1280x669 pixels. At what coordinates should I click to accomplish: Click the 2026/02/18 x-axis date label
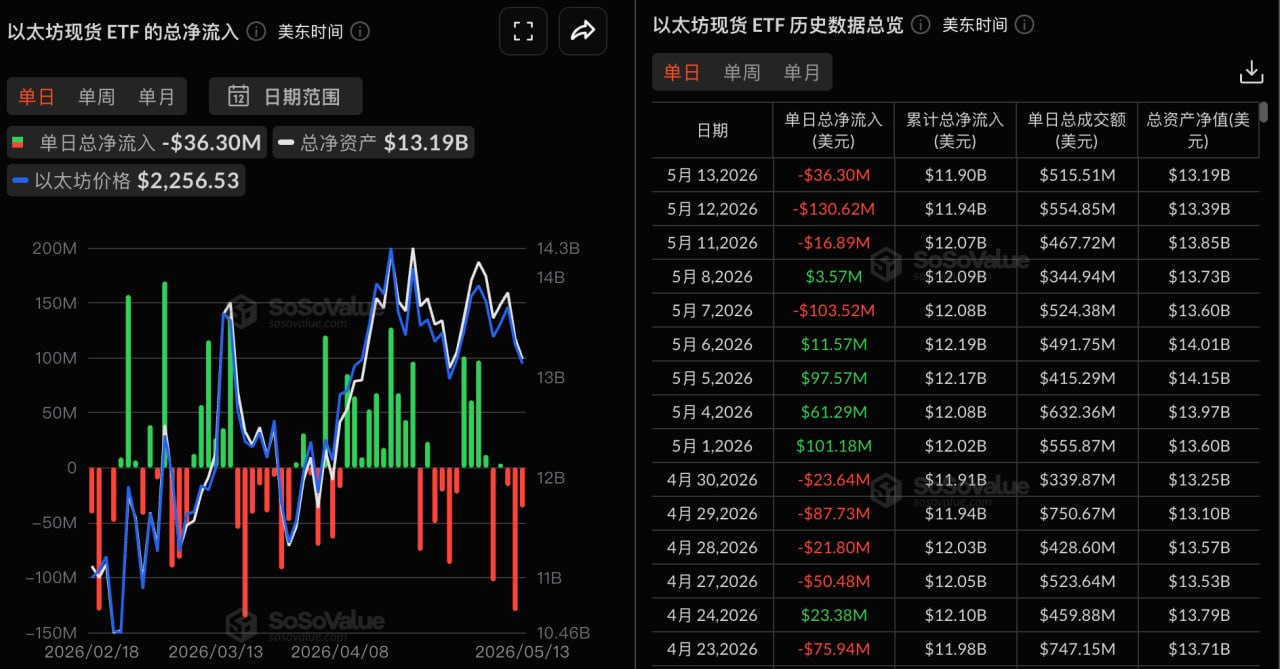tap(90, 652)
